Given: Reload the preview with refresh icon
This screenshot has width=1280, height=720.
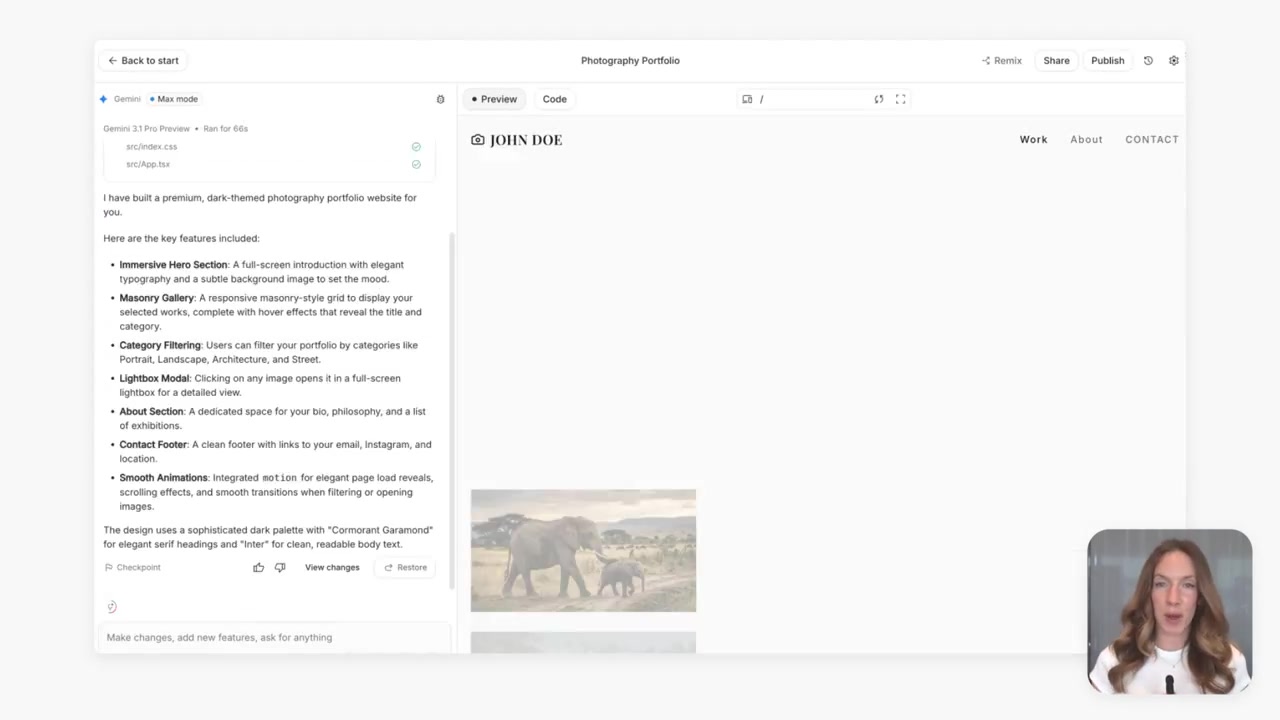Looking at the screenshot, I should (879, 99).
